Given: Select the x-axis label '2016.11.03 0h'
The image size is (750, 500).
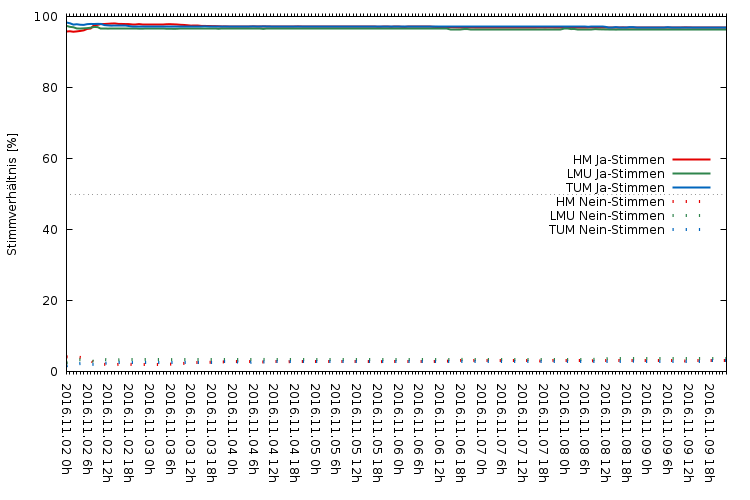Looking at the screenshot, I should point(149,429).
